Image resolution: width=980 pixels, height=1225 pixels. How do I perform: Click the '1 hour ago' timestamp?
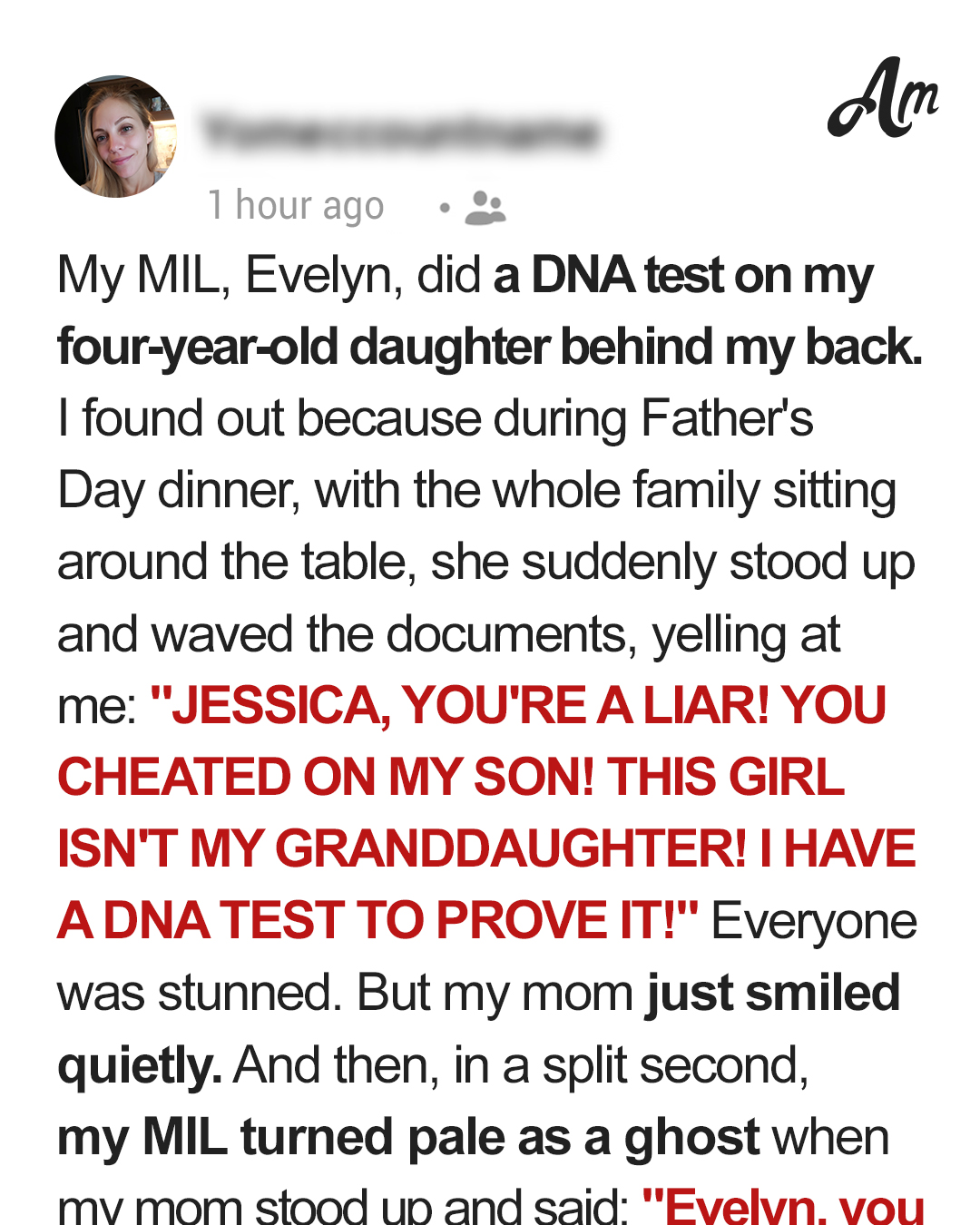pos(296,206)
